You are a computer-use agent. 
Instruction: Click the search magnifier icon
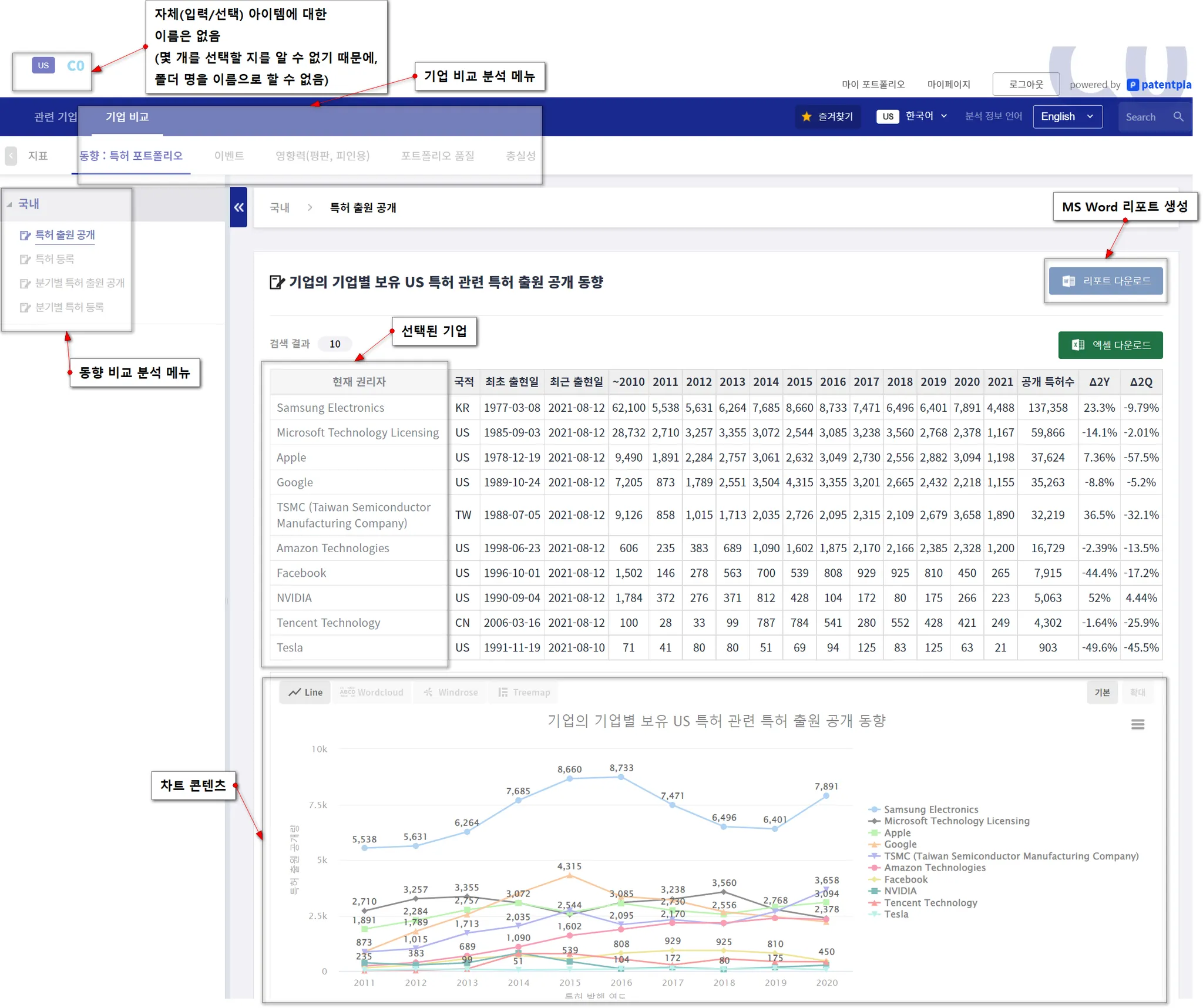[1178, 117]
